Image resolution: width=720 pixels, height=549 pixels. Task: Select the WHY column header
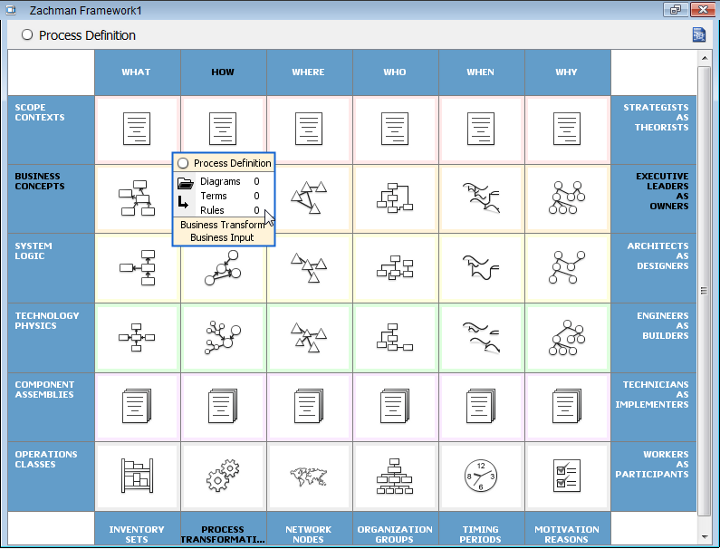tap(567, 72)
